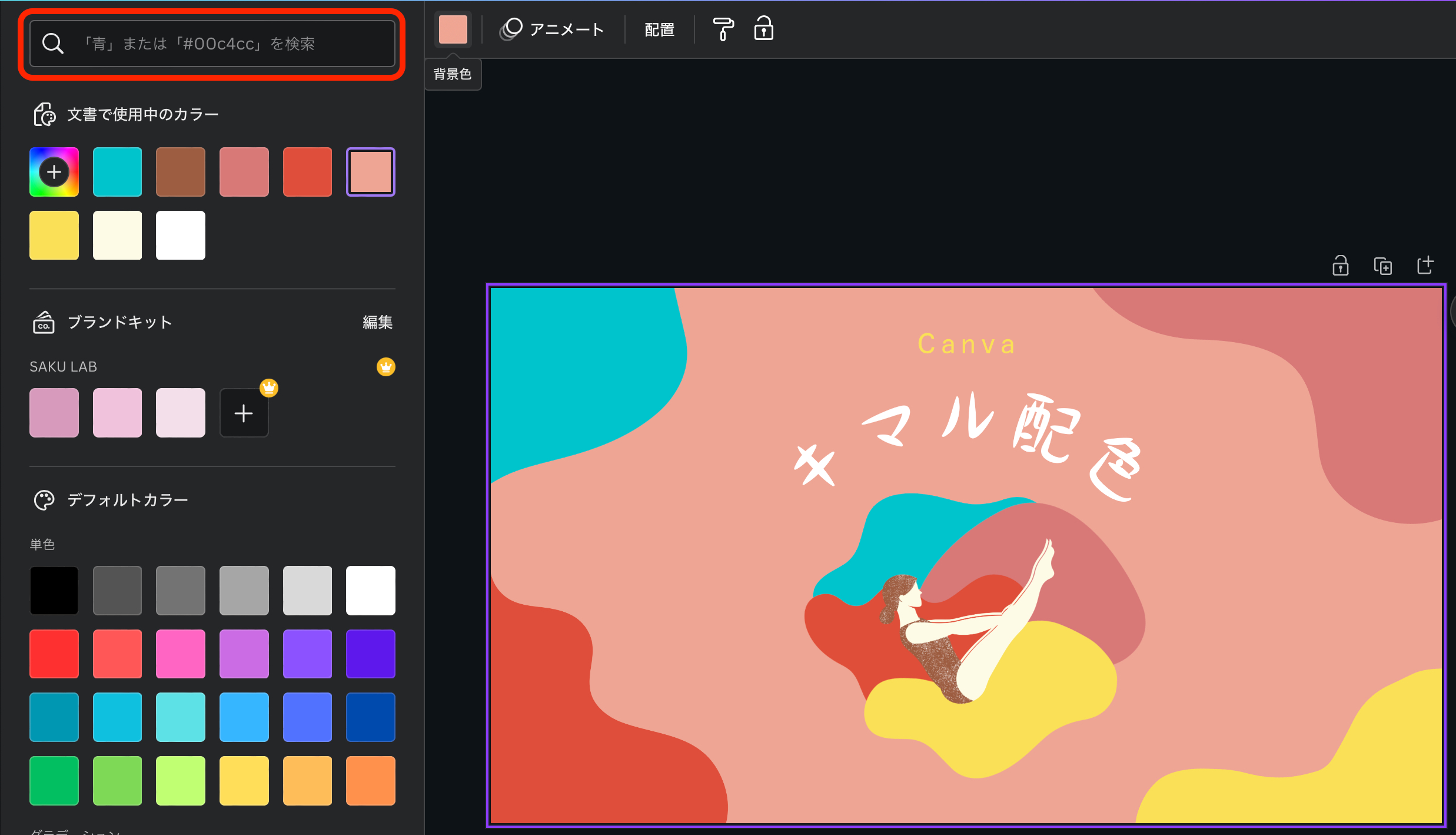Click the document colors icon
Image resolution: width=1456 pixels, height=835 pixels.
pyautogui.click(x=44, y=114)
